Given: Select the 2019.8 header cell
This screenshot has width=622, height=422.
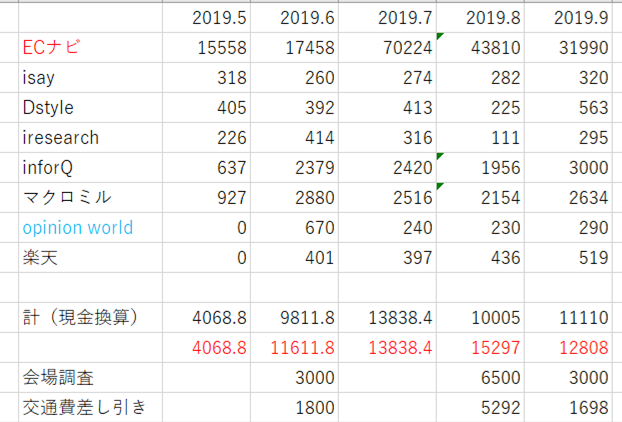Looking at the screenshot, I should [480, 18].
